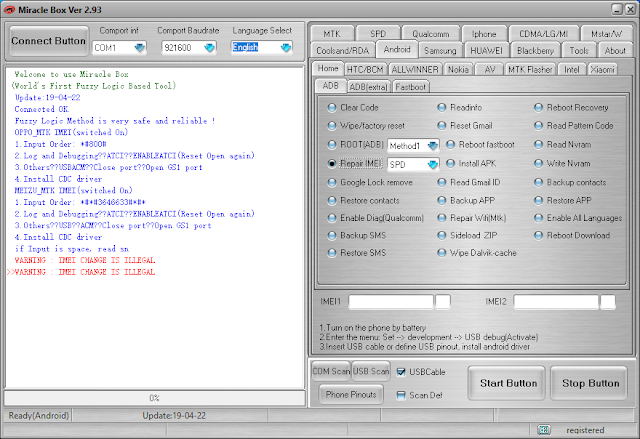The width and height of the screenshot is (640, 439).
Task: Open the Comport Baudrate 921600 dropdown
Action: [x=209, y=48]
